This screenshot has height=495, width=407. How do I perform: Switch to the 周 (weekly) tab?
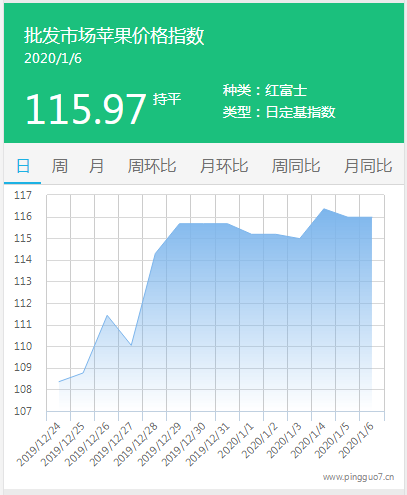pos(60,166)
